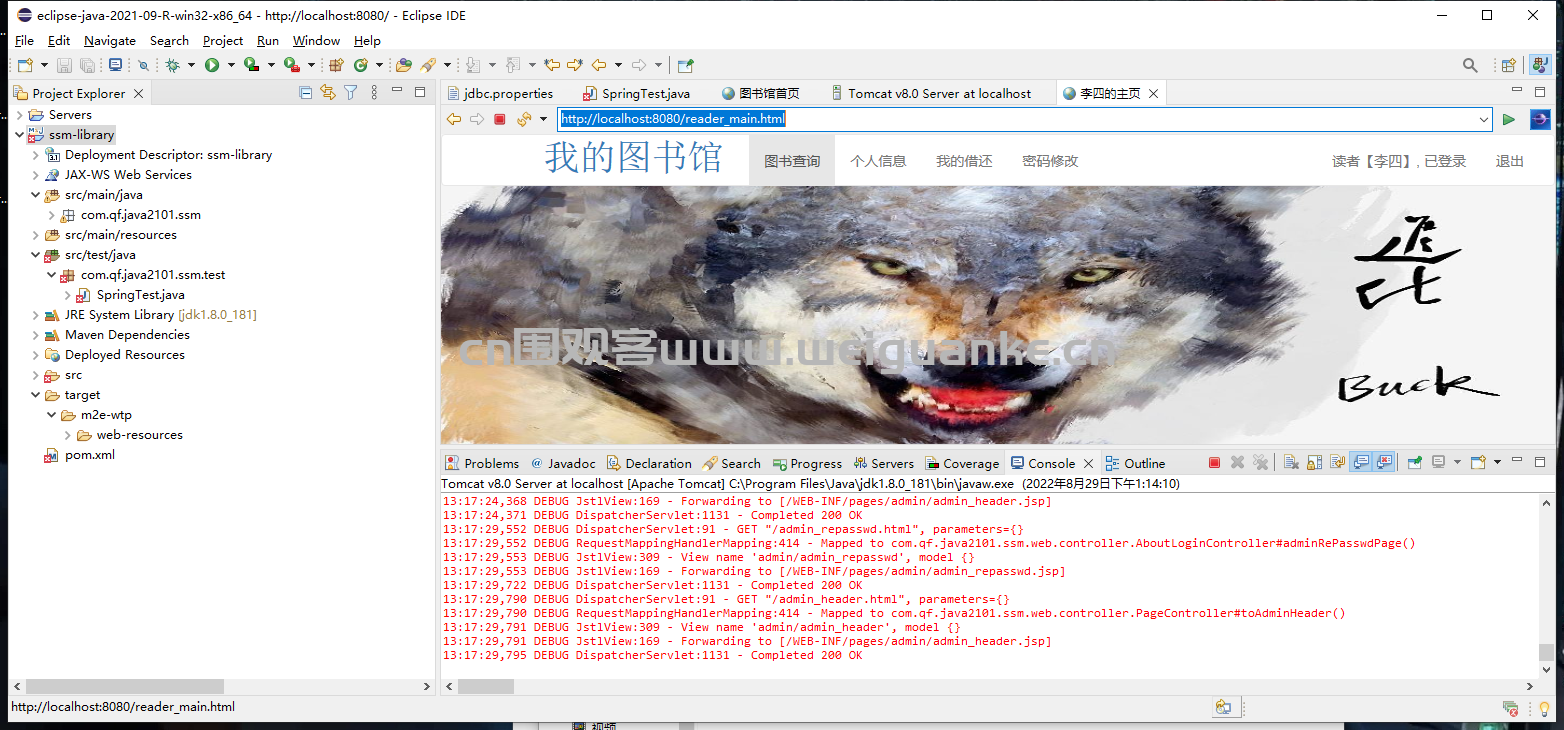Click the red Terminate icon in Console

(x=1214, y=463)
